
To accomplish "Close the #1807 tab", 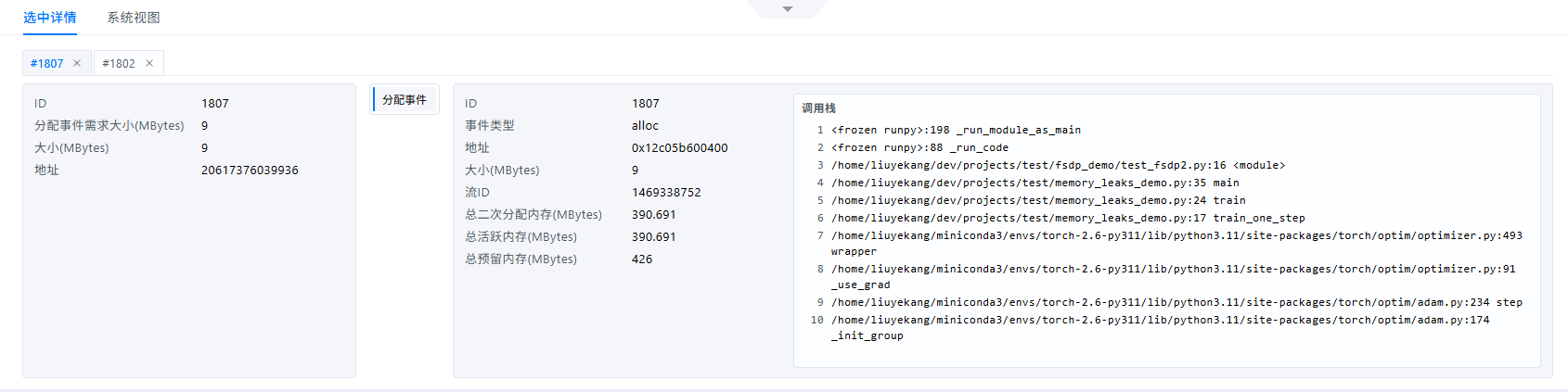I will point(77,63).
